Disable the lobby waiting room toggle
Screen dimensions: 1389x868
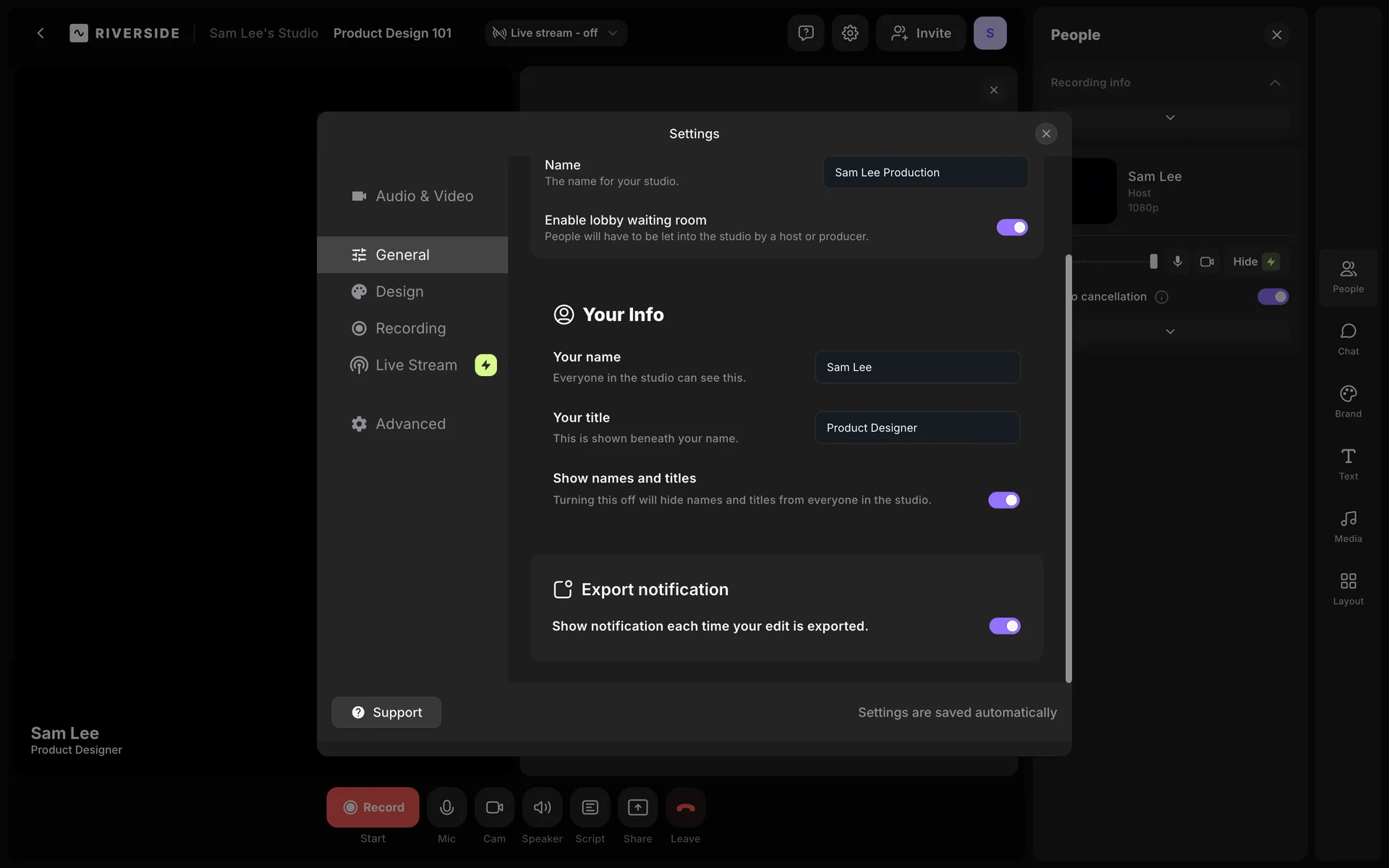point(1011,227)
